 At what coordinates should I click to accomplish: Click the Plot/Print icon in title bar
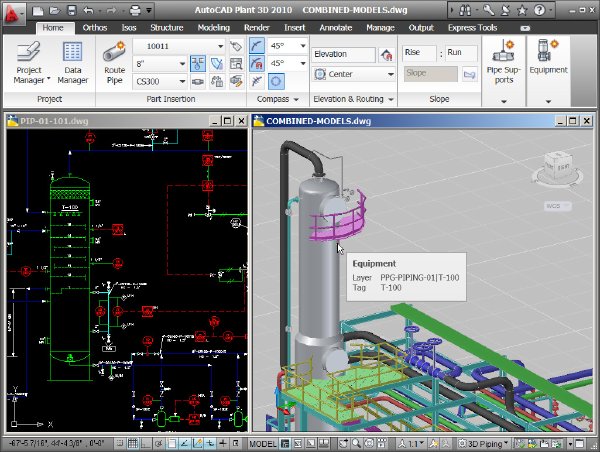(135, 11)
